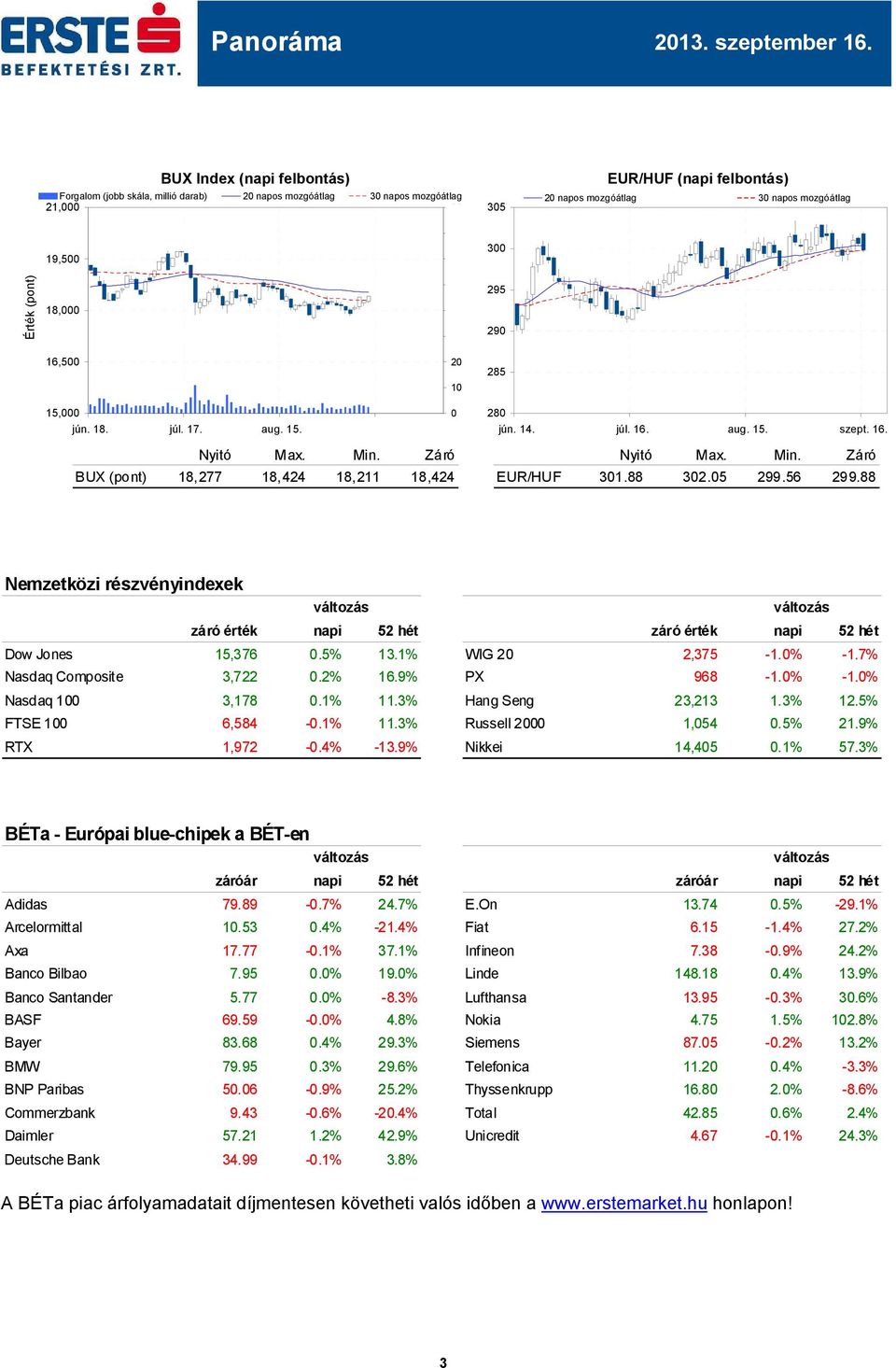This screenshot has width=896, height=1368.
Task: Click the BÉTa Európai blue-chipek heading
Action: (157, 834)
